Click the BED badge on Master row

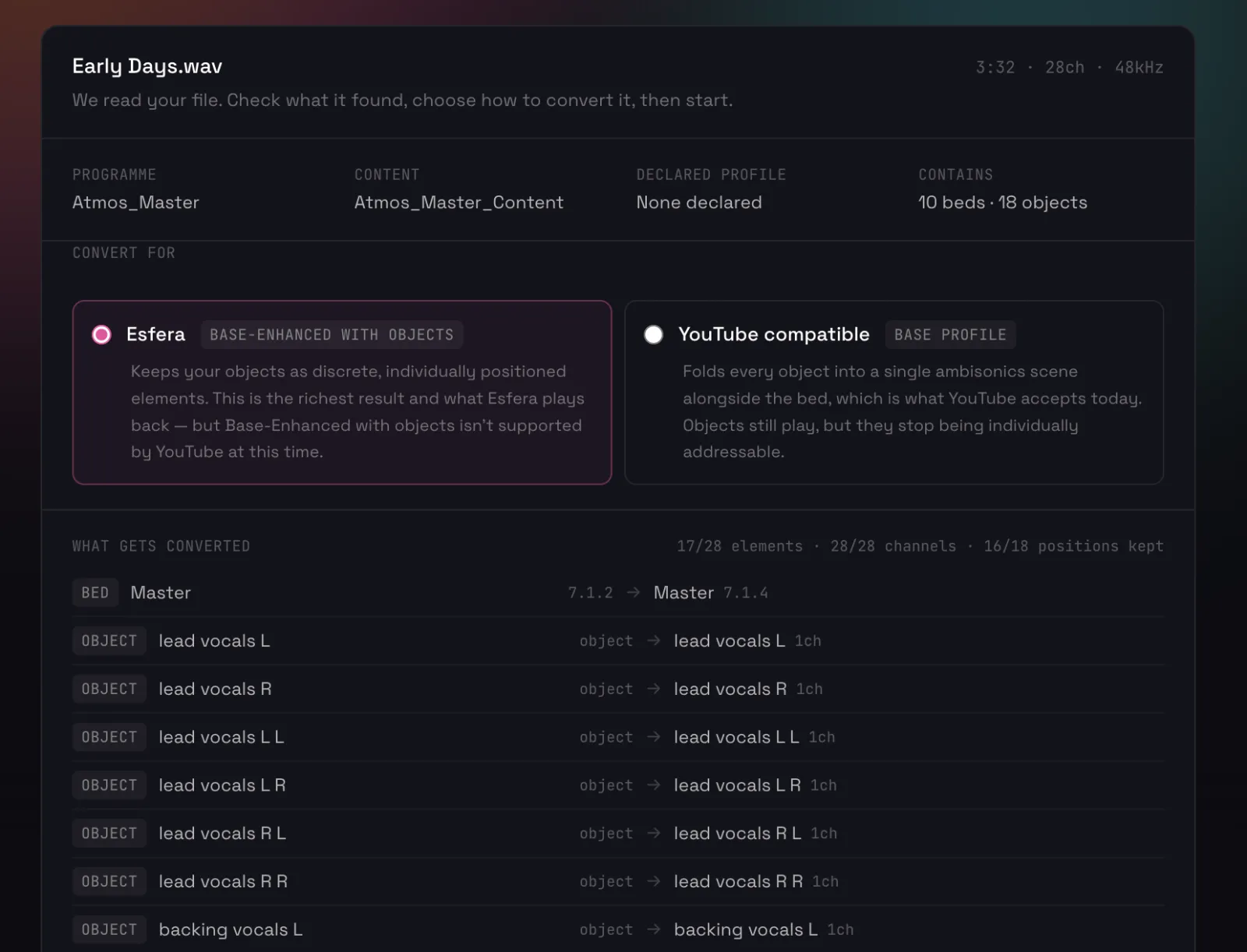pos(95,593)
